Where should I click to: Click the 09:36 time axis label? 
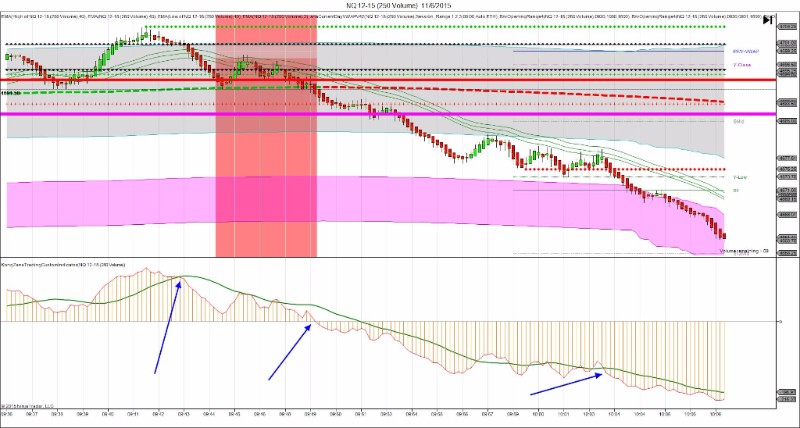(x=7, y=414)
